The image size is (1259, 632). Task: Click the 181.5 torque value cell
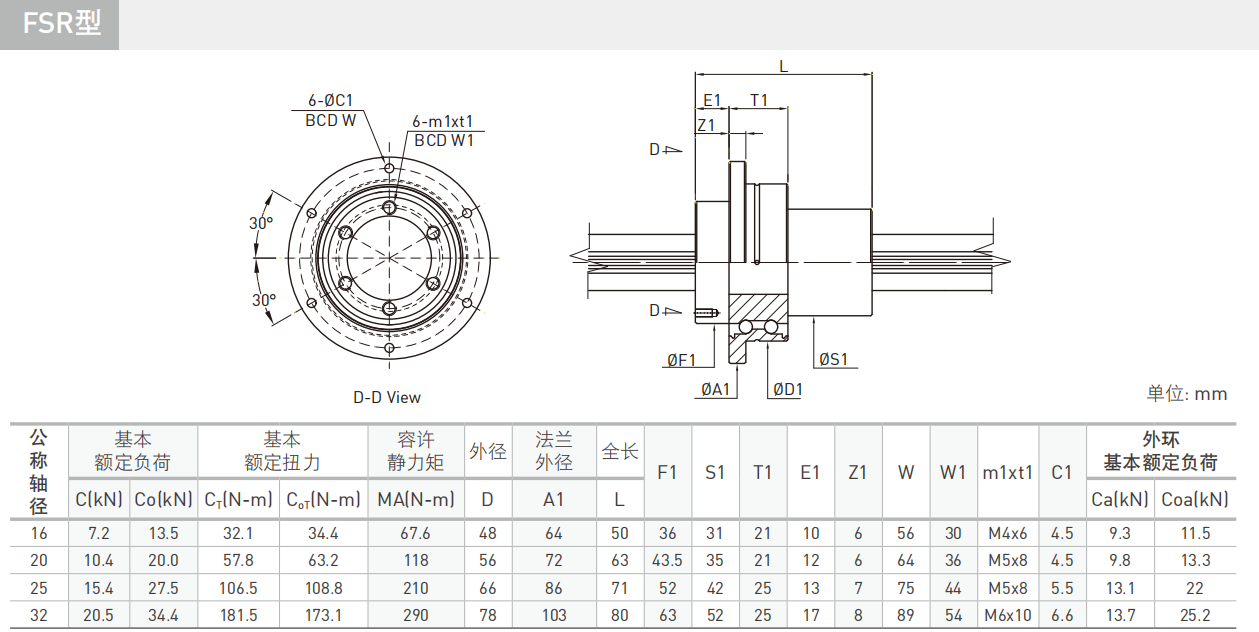click(238, 616)
